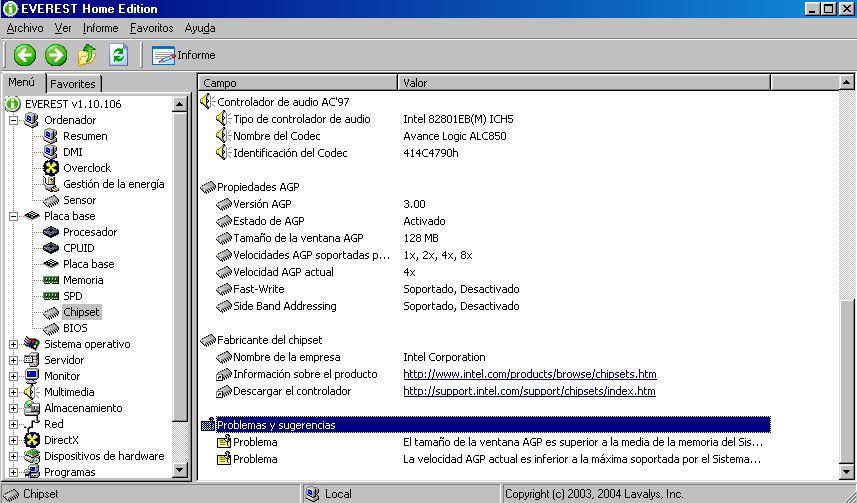Viewport: 857px width, 503px height.
Task: Select the BIOS chip icon
Action: (50, 328)
